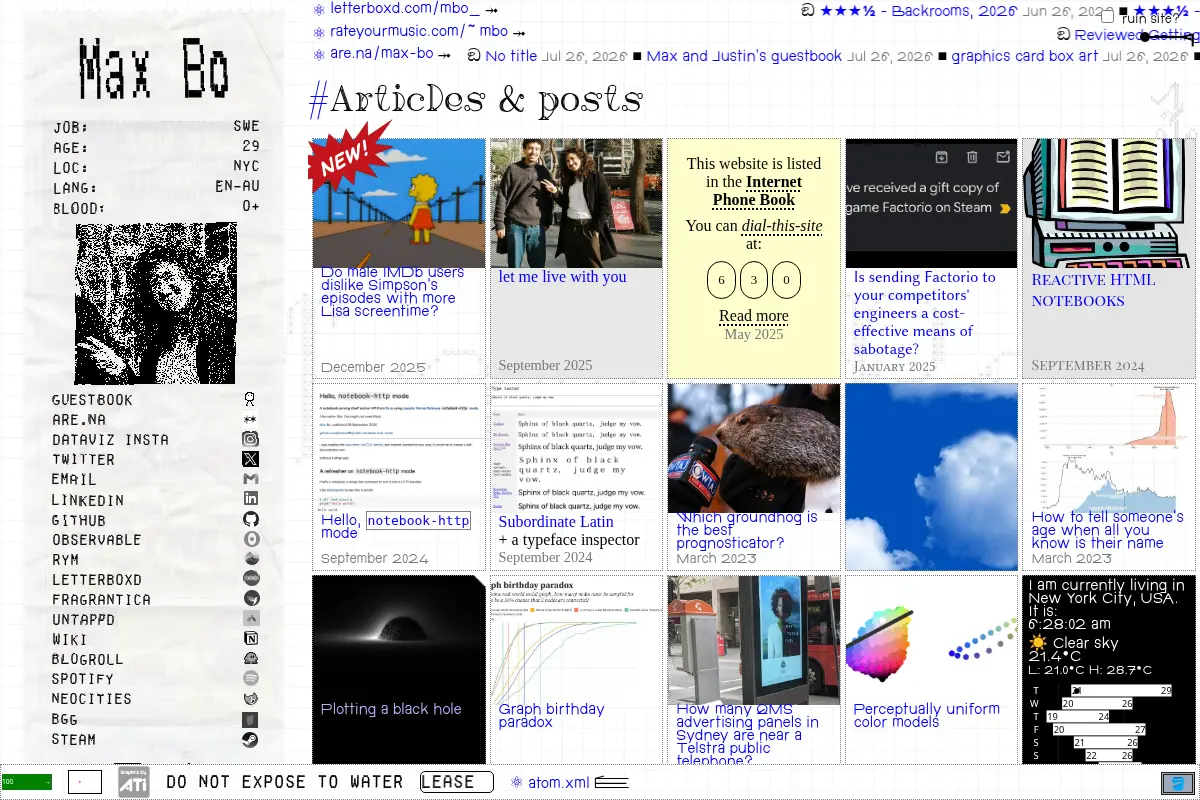Open the BLOGROLL sidebar link

pos(88,659)
